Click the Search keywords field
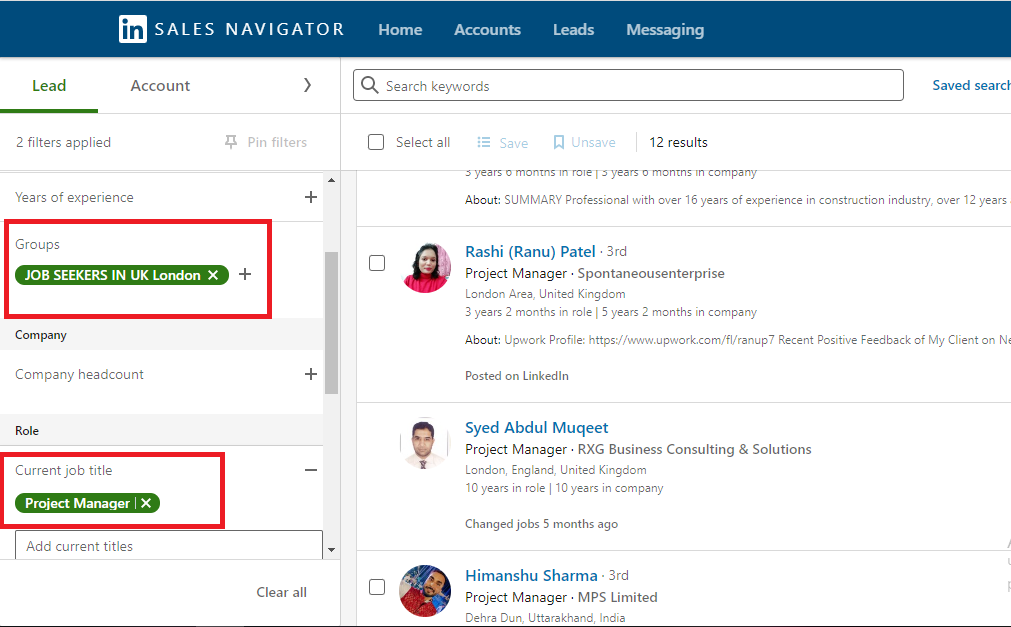Screen dimensions: 1011x627 (x=628, y=85)
